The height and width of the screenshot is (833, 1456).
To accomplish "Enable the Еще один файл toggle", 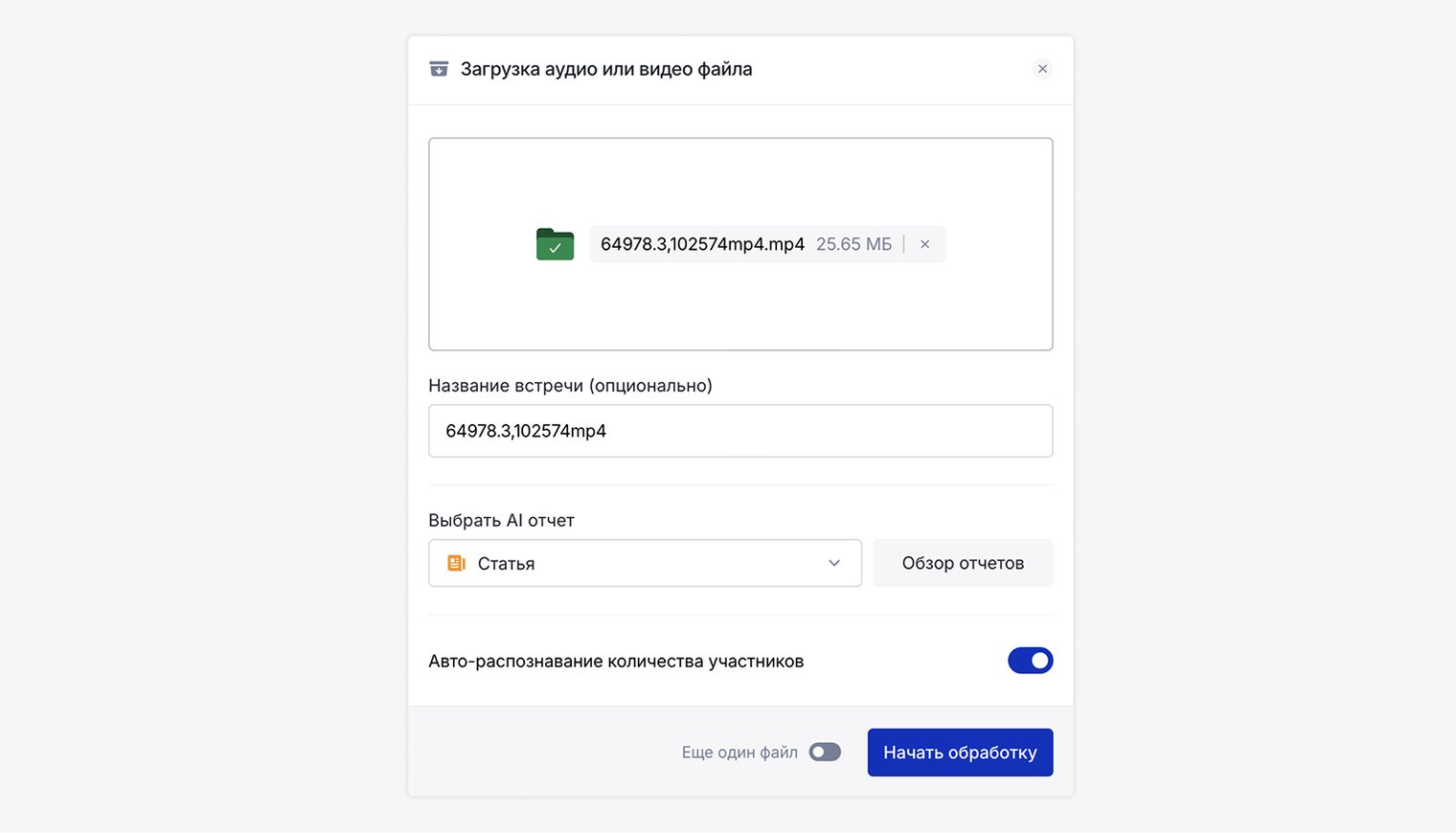I will (x=825, y=753).
